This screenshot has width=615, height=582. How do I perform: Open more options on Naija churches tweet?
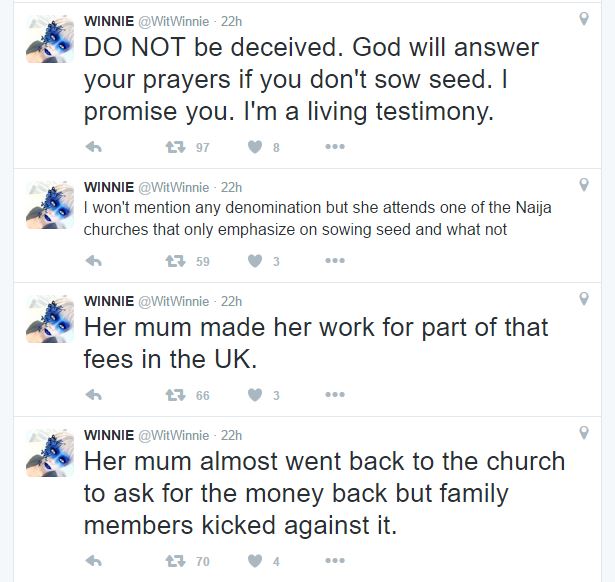[x=334, y=262]
